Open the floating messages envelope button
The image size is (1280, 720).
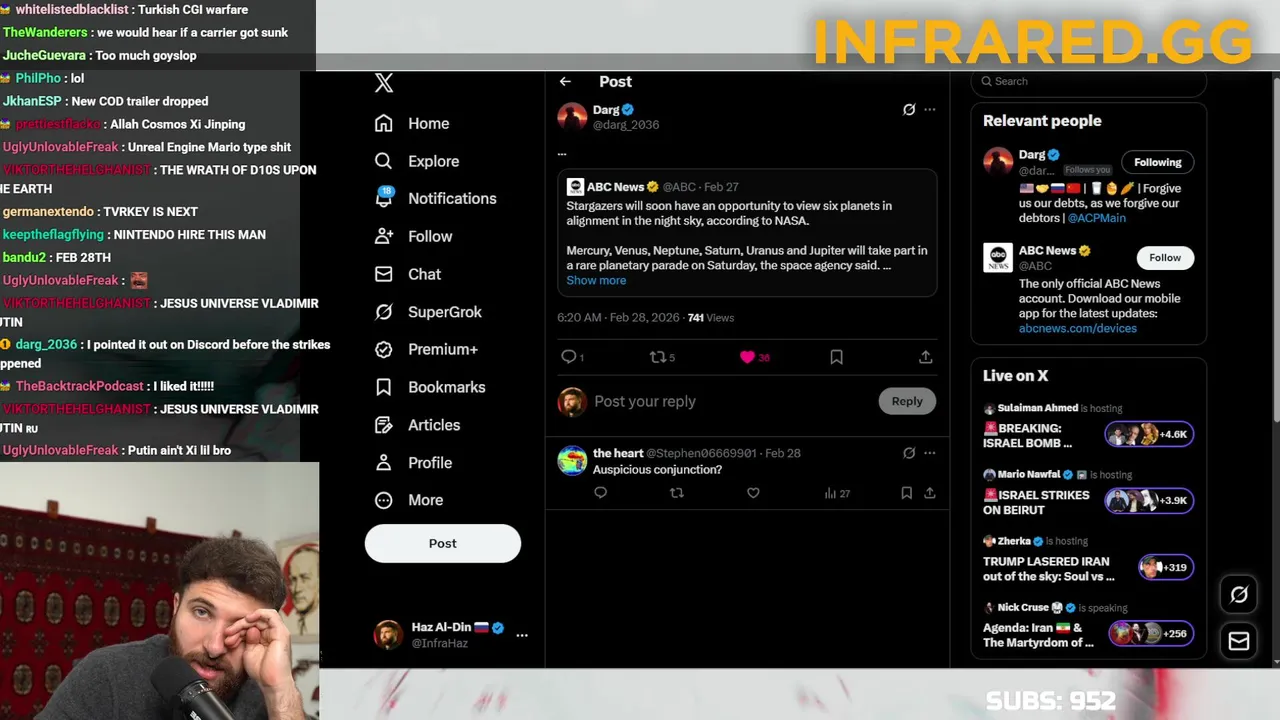tap(1238, 642)
